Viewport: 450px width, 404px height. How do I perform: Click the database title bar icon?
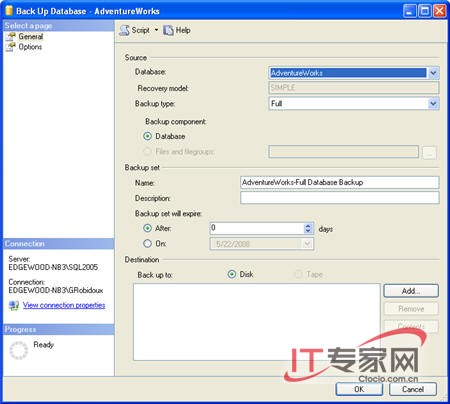point(9,11)
